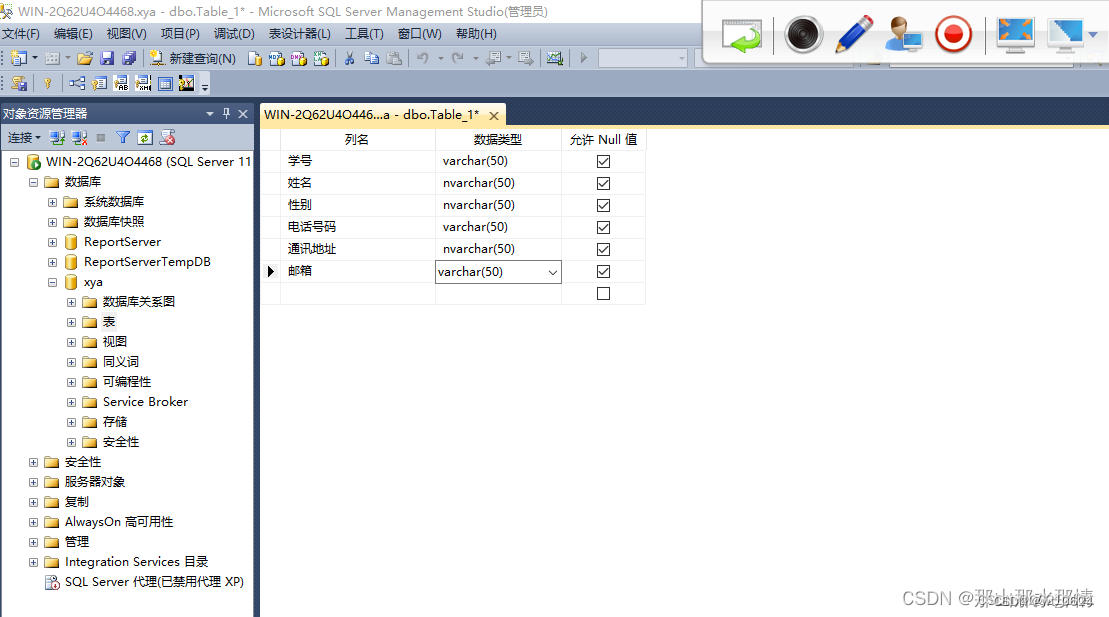1109x617 pixels.
Task: Click the Manage Check Constraints icon
Action: [x=165, y=83]
